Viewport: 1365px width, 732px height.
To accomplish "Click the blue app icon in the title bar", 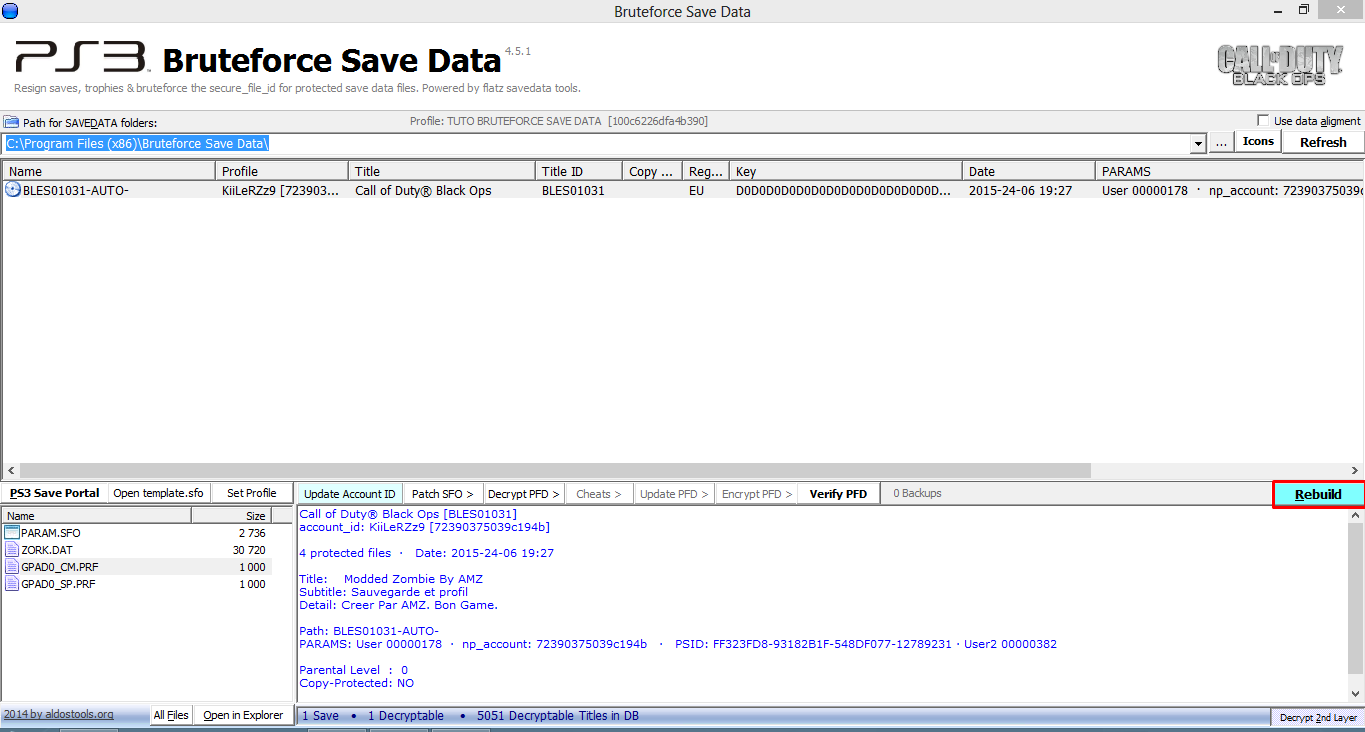I will coord(10,11).
